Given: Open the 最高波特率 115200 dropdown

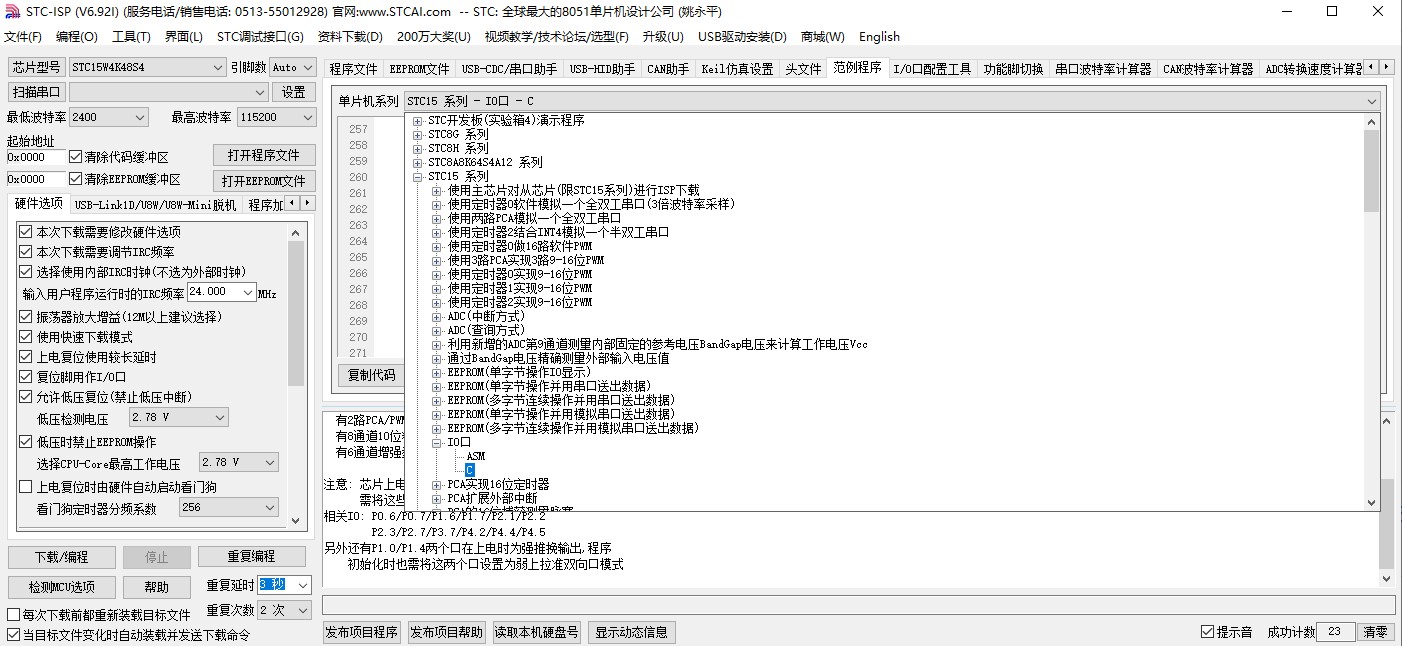Looking at the screenshot, I should pyautogui.click(x=276, y=117).
